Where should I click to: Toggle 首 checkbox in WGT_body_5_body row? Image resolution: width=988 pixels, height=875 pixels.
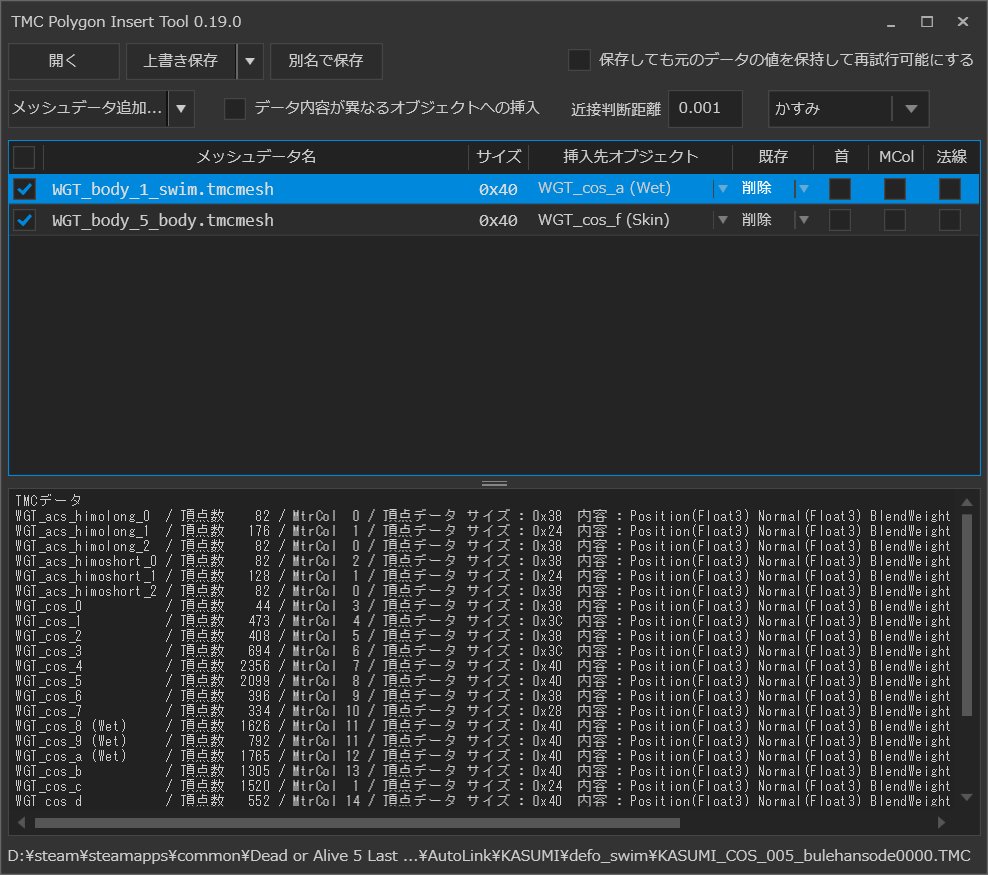[x=840, y=220]
